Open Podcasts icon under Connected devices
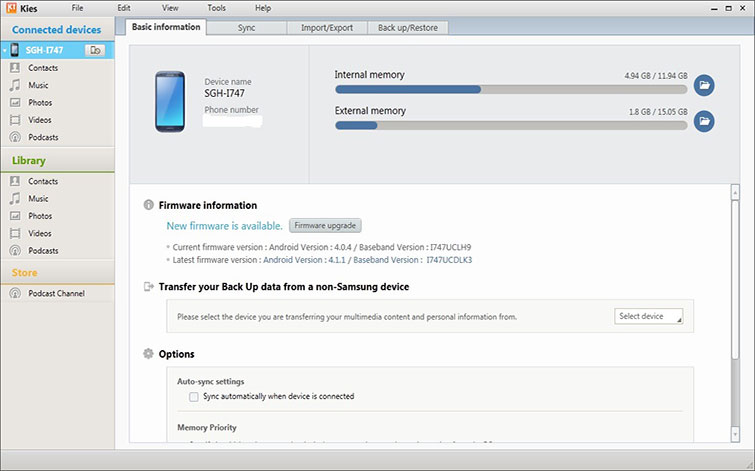The height and width of the screenshot is (471, 755). [15, 137]
